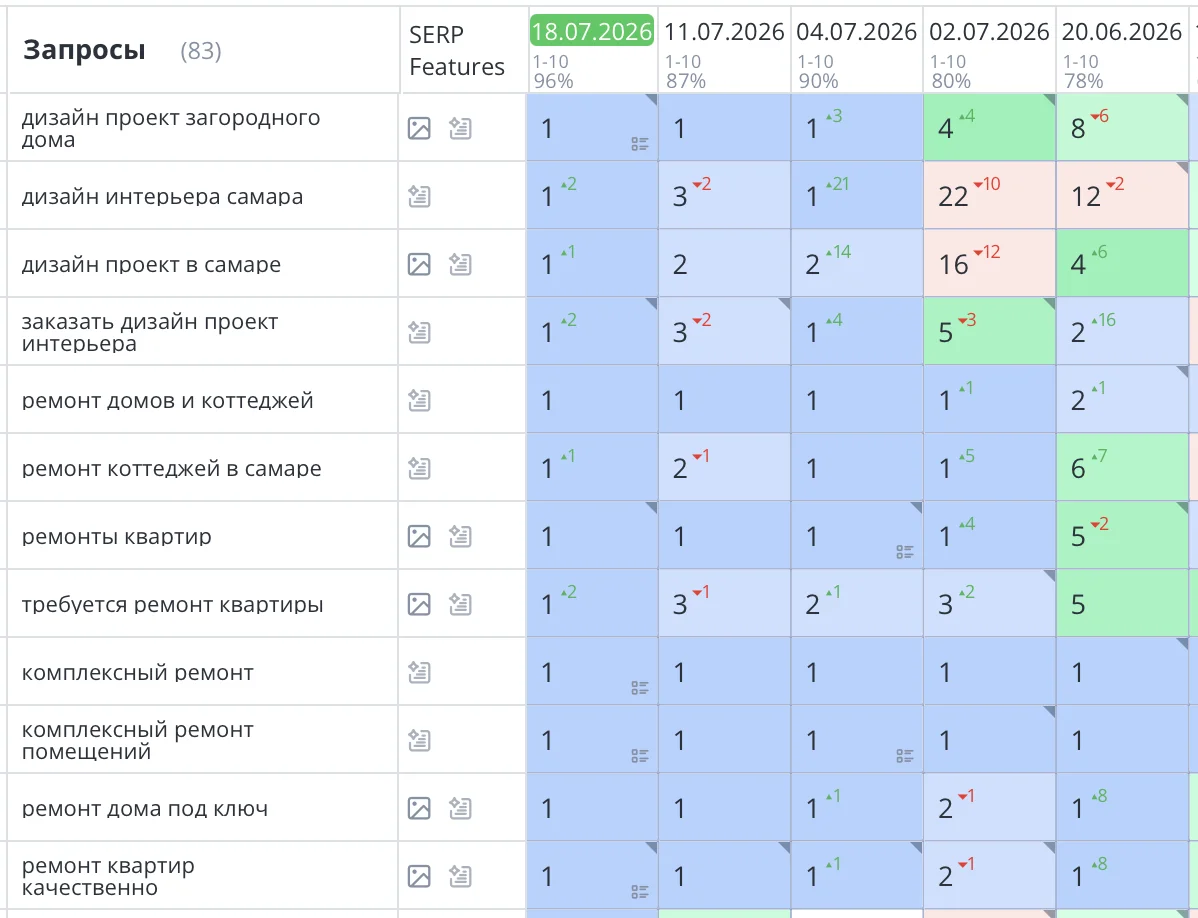Click AI snippet icon for 'дизайн проект загородного дома'

460,128
